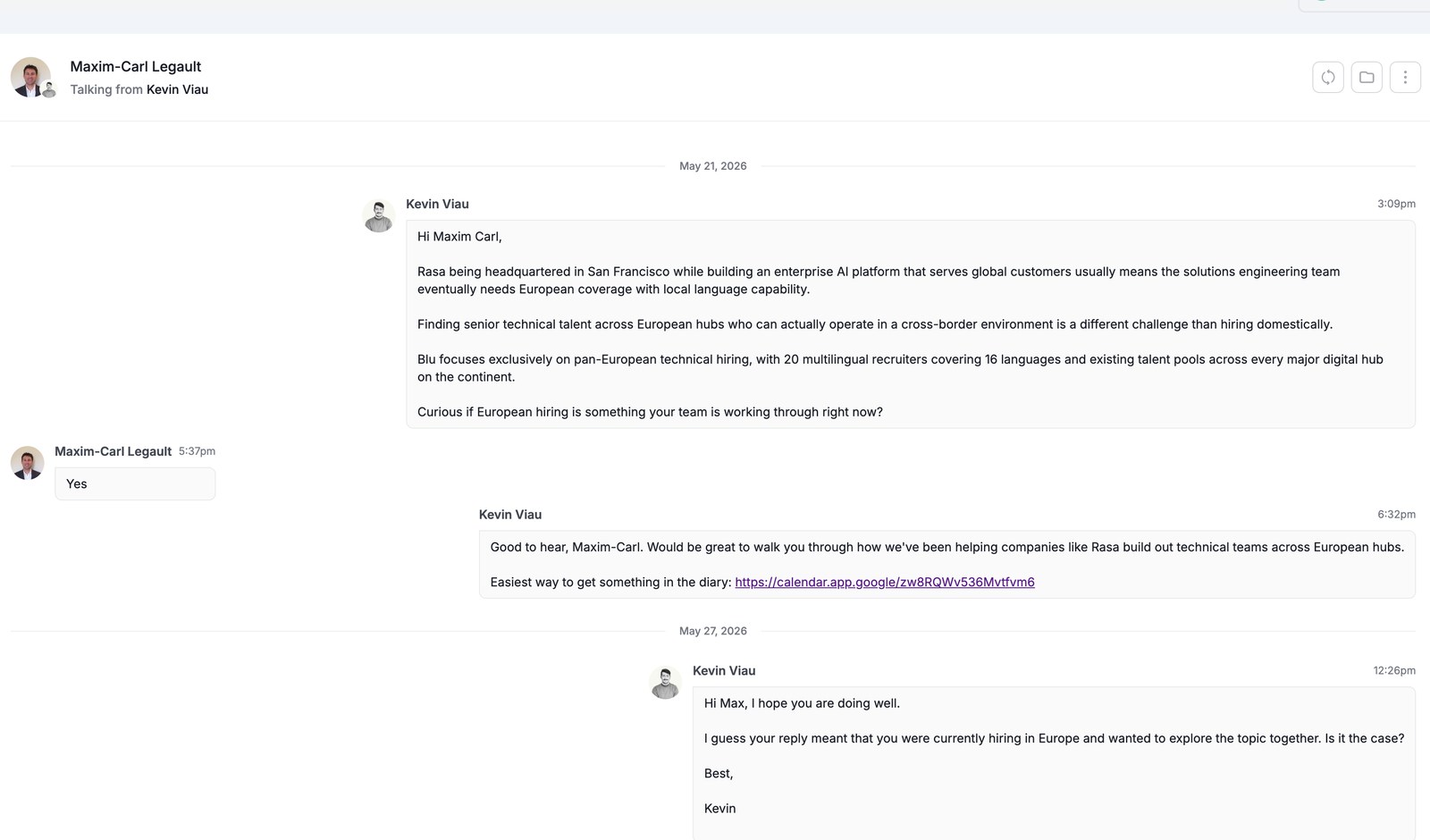Image resolution: width=1430 pixels, height=840 pixels.
Task: Click the May 21, 2026 date divider
Action: click(713, 166)
